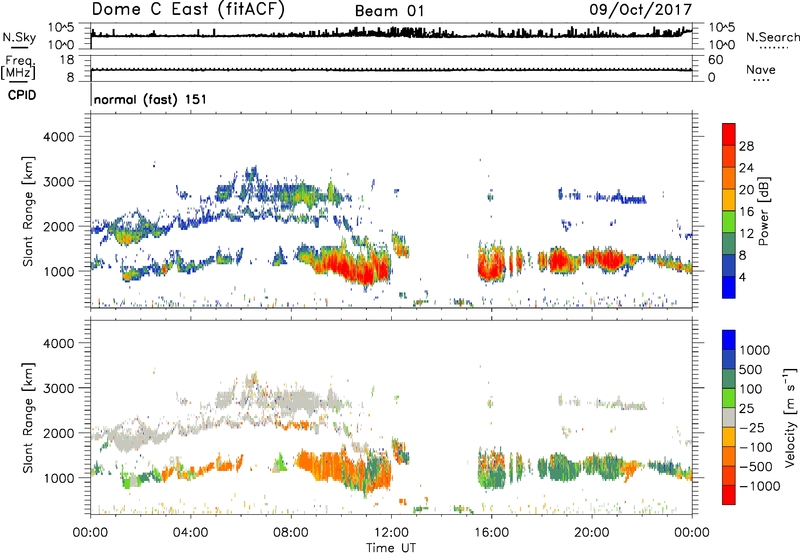Click the '4000' tick in the Power panel
800x554 pixels.
coord(58,137)
